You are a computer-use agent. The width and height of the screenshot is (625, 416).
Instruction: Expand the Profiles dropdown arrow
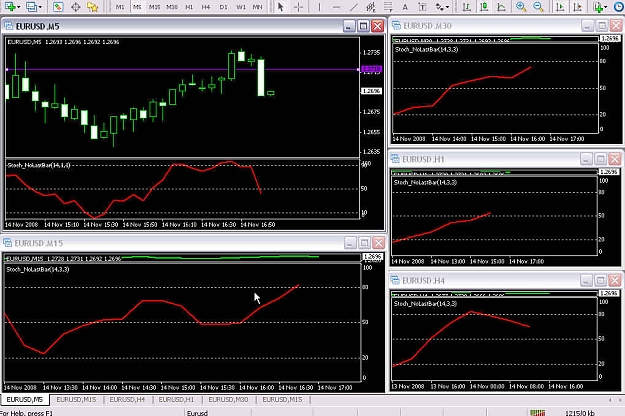(40, 7)
